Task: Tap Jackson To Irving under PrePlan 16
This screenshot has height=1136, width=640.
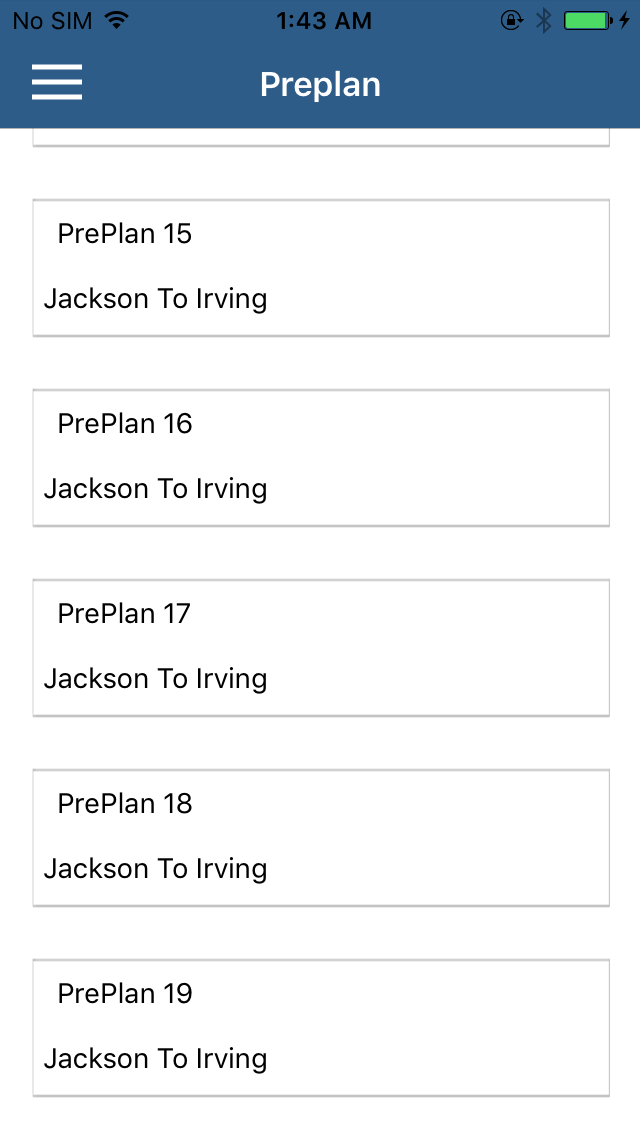Action: pyautogui.click(x=156, y=489)
